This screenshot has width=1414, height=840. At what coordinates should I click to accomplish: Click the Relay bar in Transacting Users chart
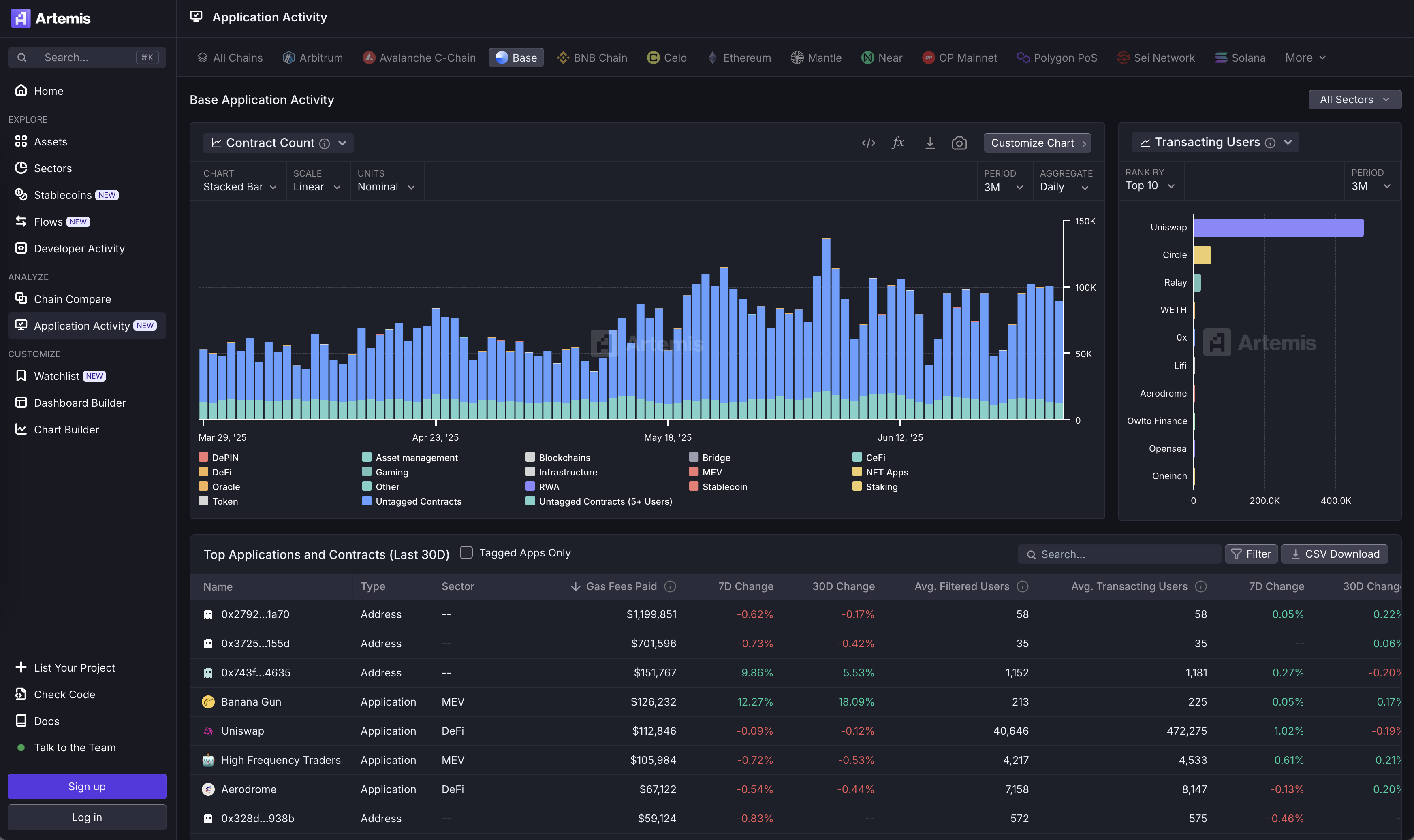[1197, 282]
